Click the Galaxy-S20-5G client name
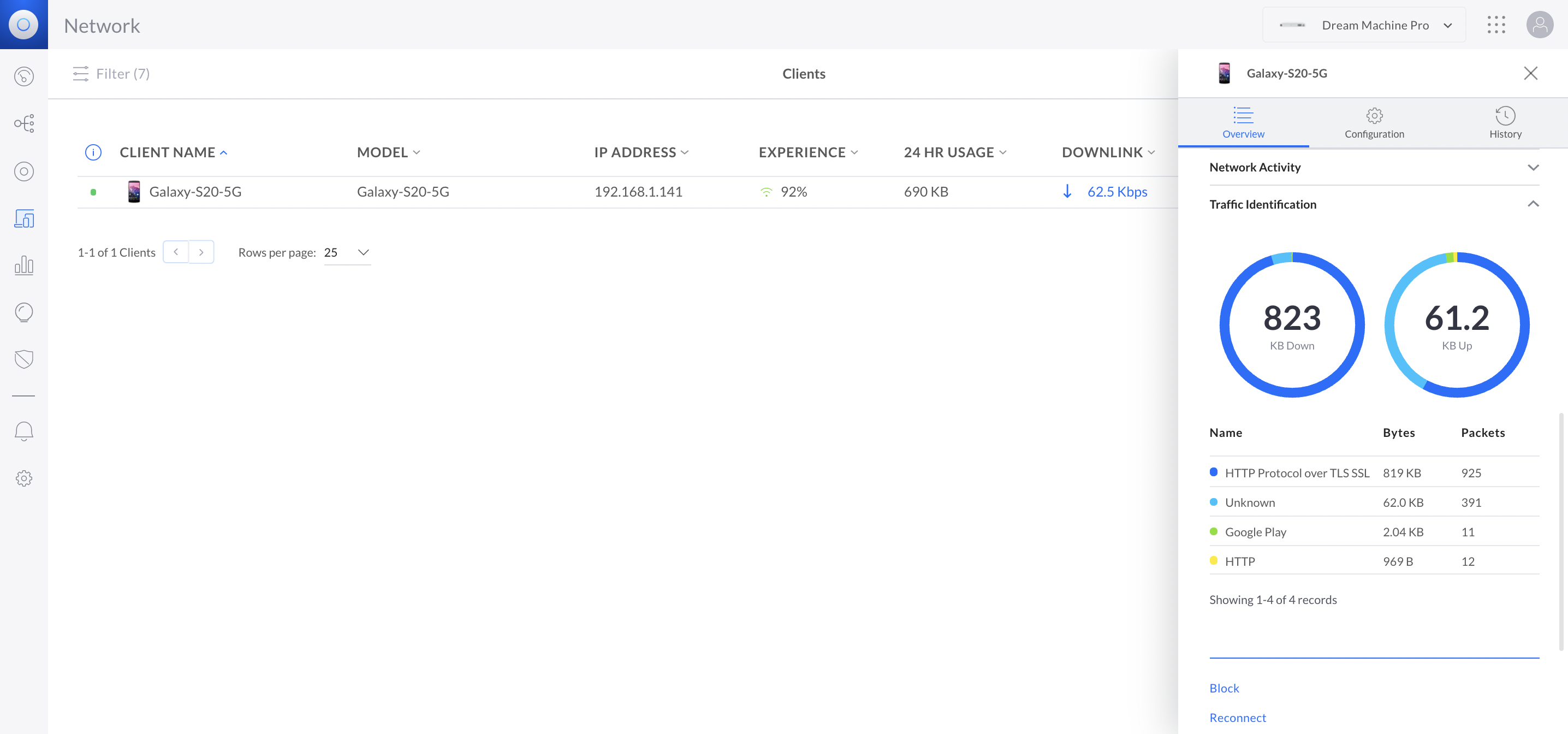 tap(195, 191)
